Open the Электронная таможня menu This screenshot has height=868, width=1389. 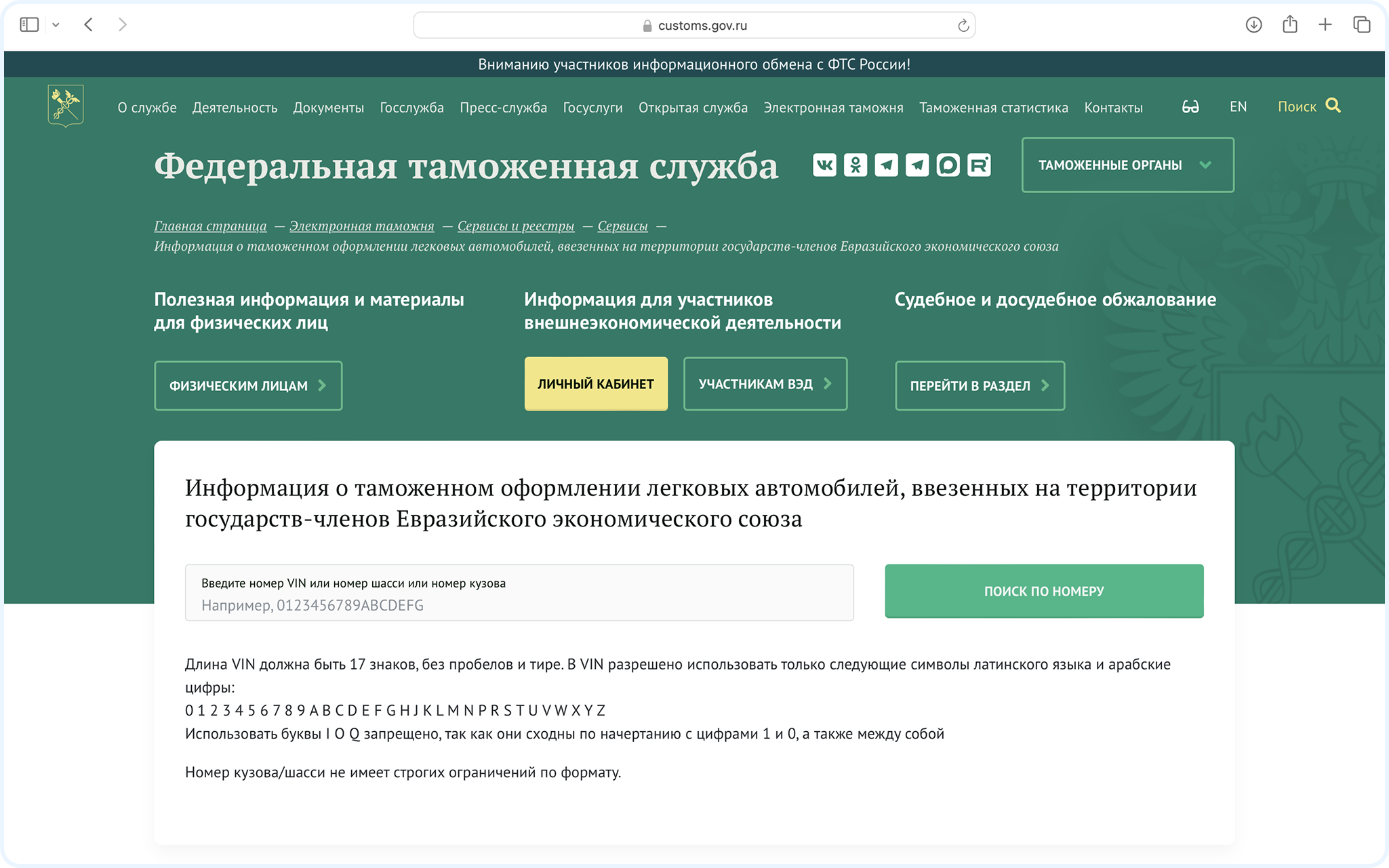(833, 108)
